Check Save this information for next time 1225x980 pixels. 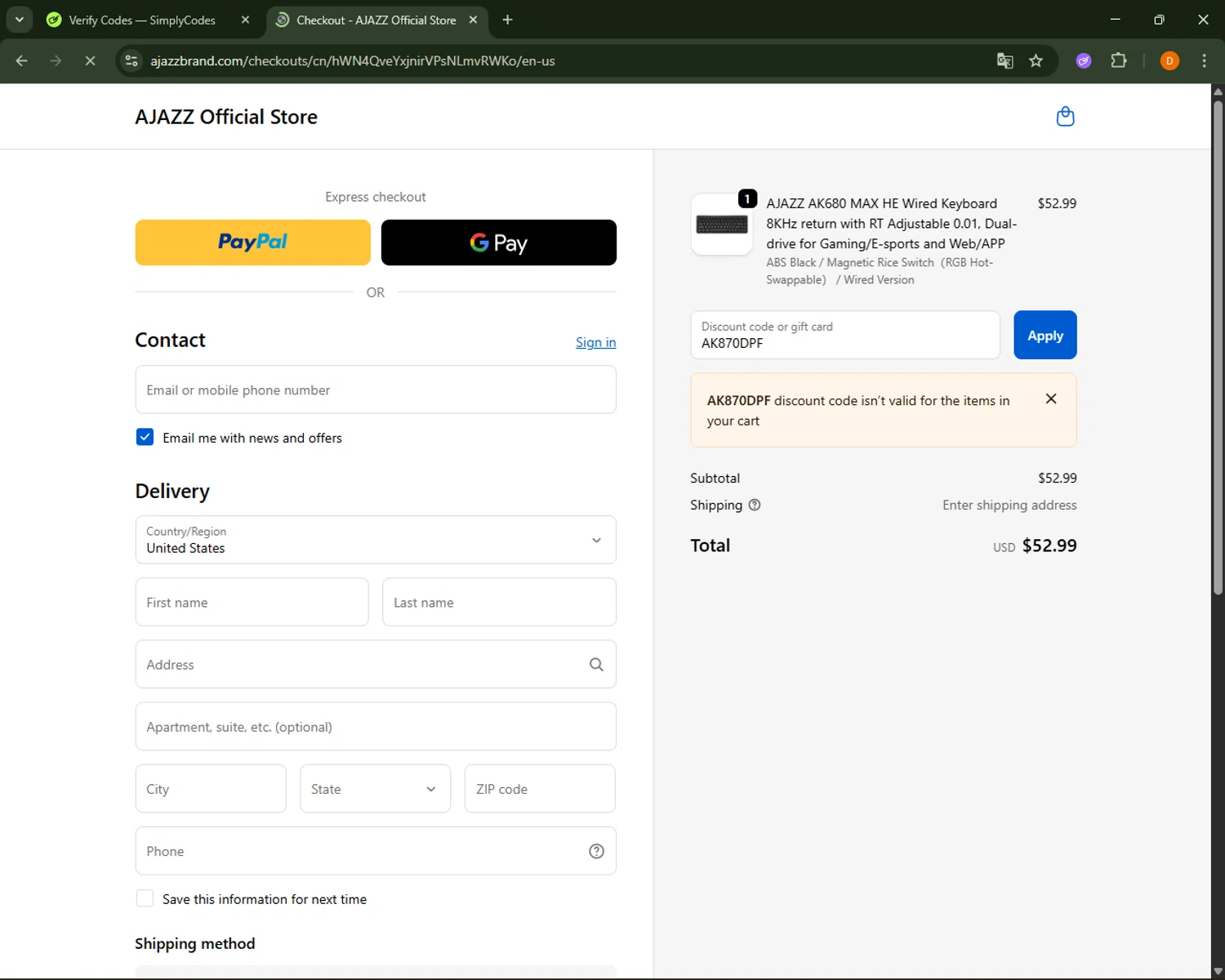click(145, 898)
